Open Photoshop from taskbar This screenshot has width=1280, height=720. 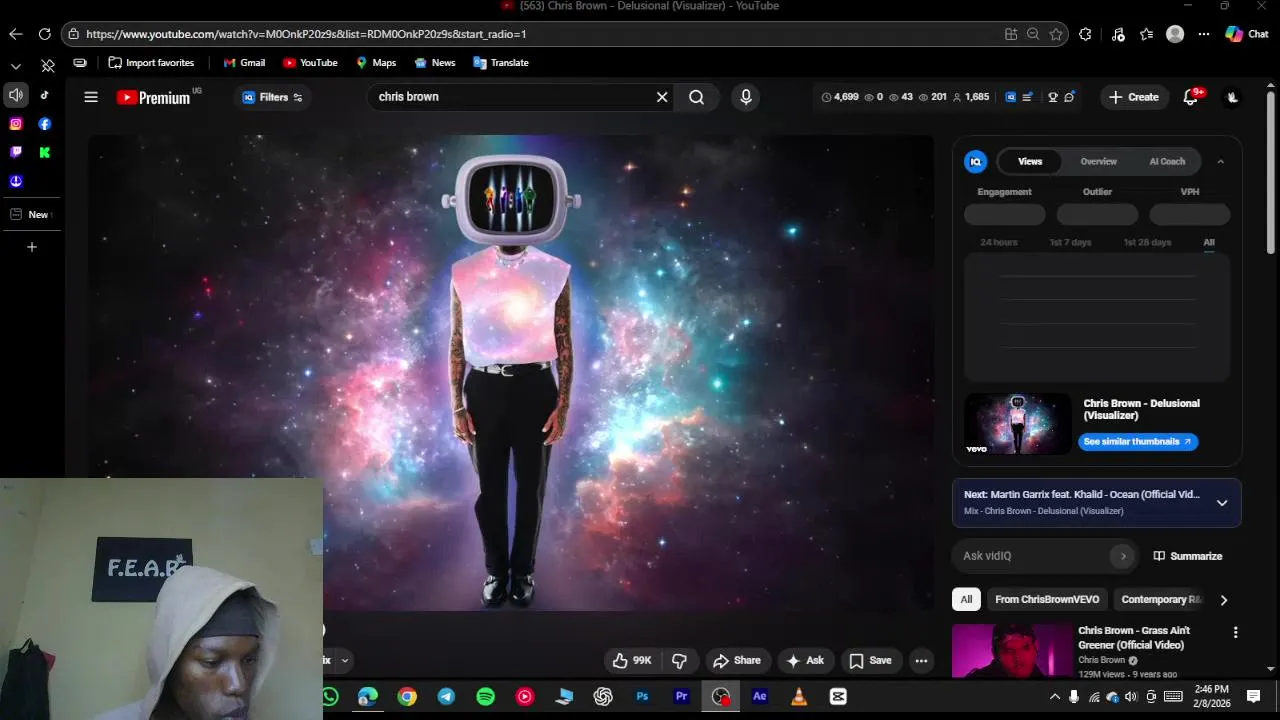pyautogui.click(x=643, y=697)
